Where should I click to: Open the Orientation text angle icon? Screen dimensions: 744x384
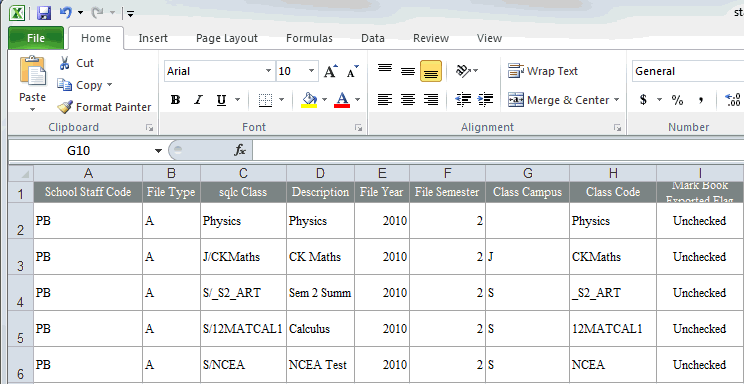click(463, 71)
